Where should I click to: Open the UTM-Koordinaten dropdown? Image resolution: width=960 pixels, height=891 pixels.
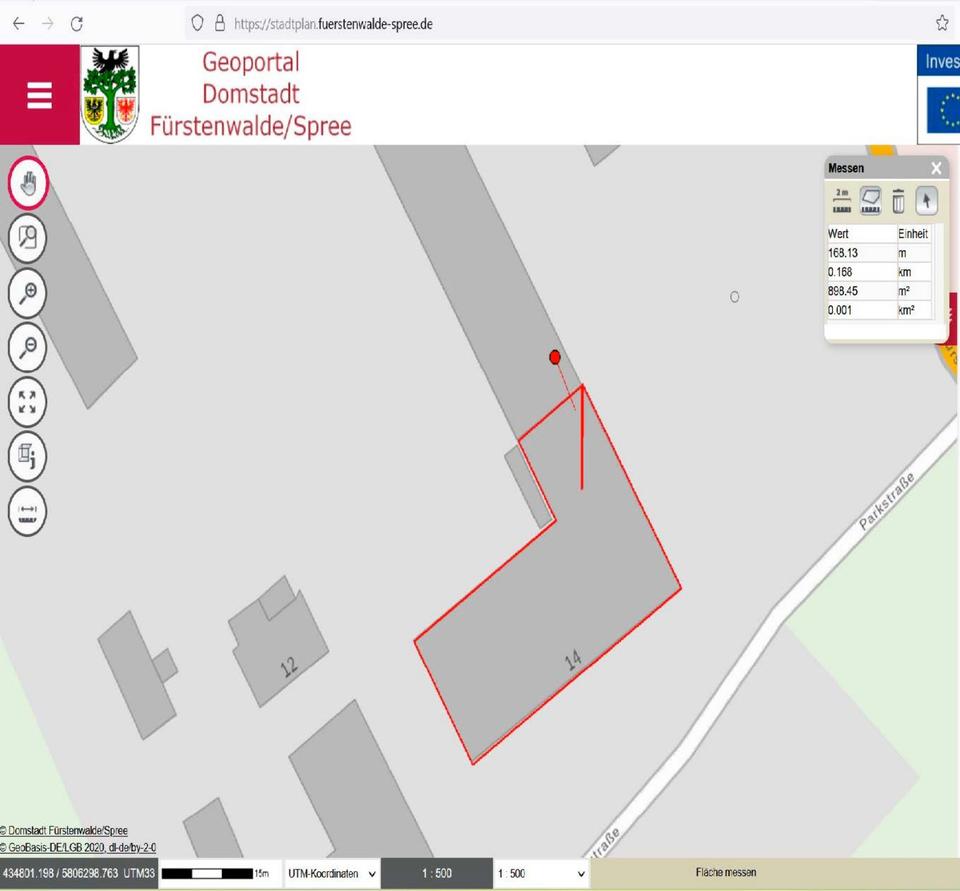pyautogui.click(x=332, y=873)
